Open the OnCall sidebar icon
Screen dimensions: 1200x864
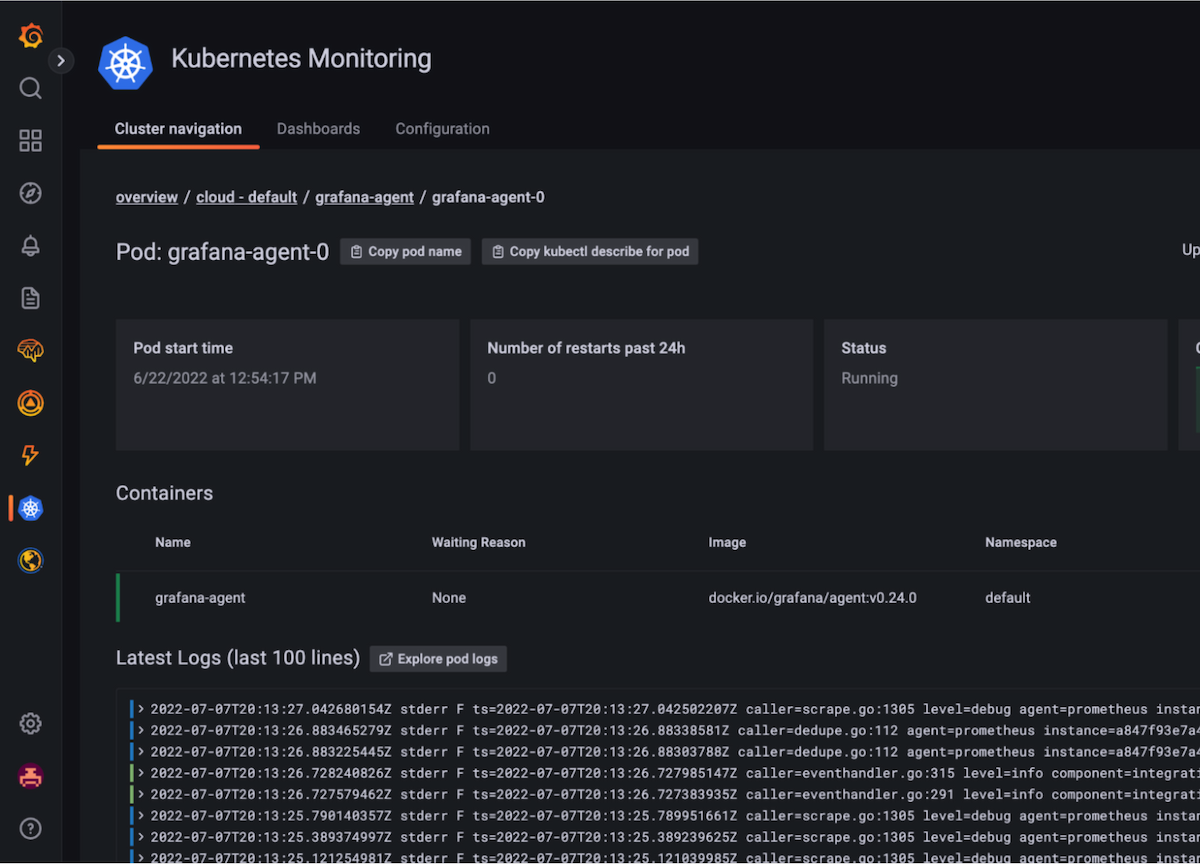tap(30, 403)
